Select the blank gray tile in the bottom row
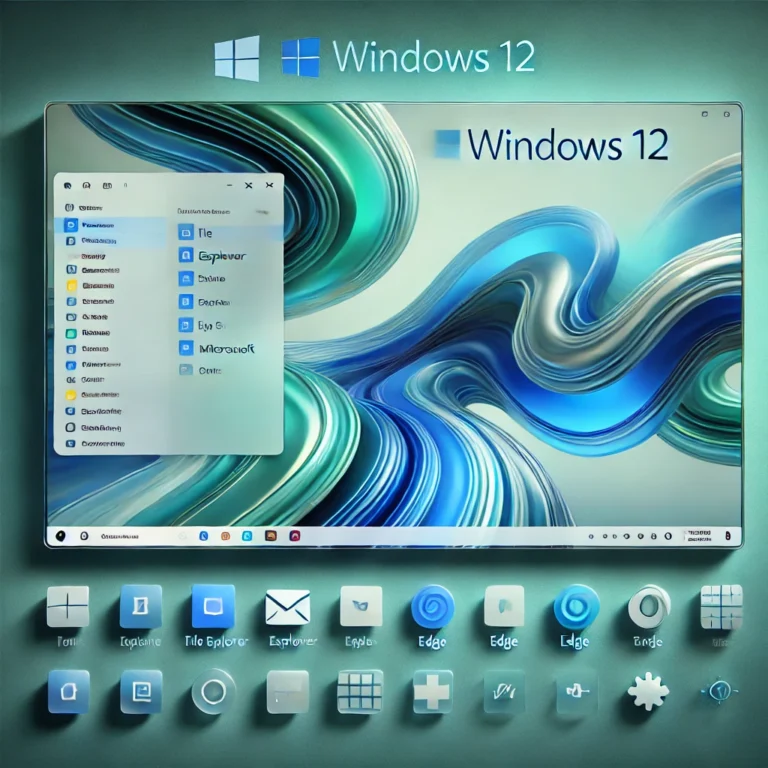This screenshot has width=768, height=768. click(288, 692)
